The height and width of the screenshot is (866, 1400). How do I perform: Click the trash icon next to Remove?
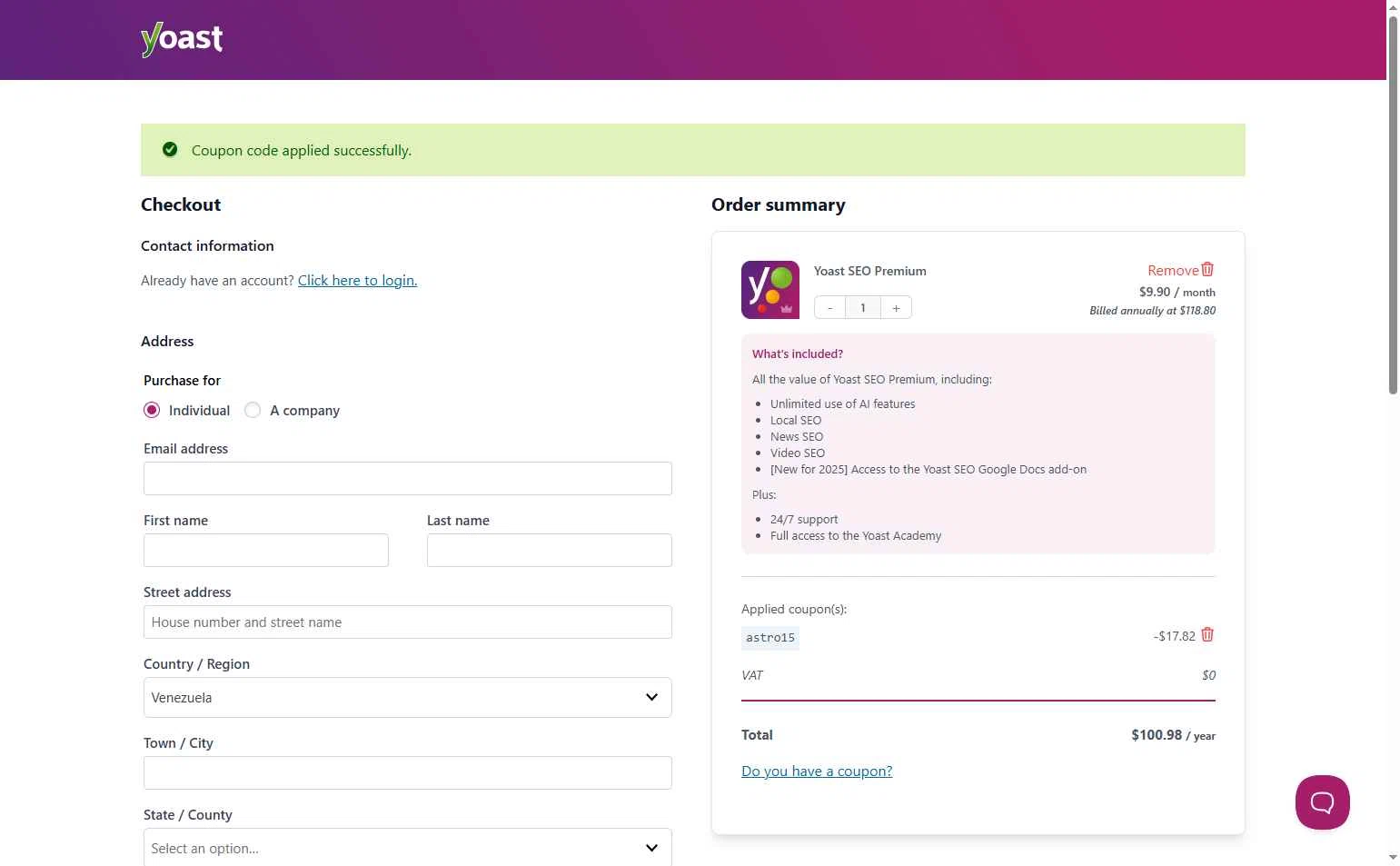click(1207, 270)
